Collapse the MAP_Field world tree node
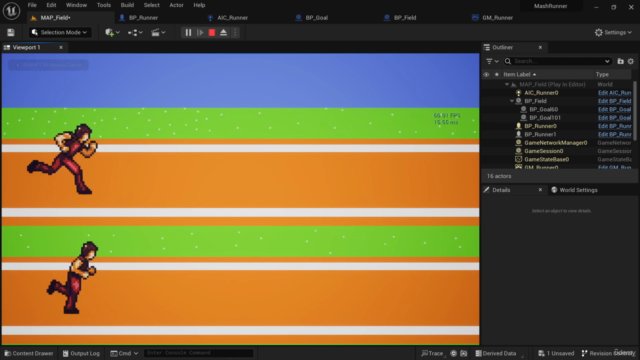The image size is (640, 360). [x=507, y=84]
